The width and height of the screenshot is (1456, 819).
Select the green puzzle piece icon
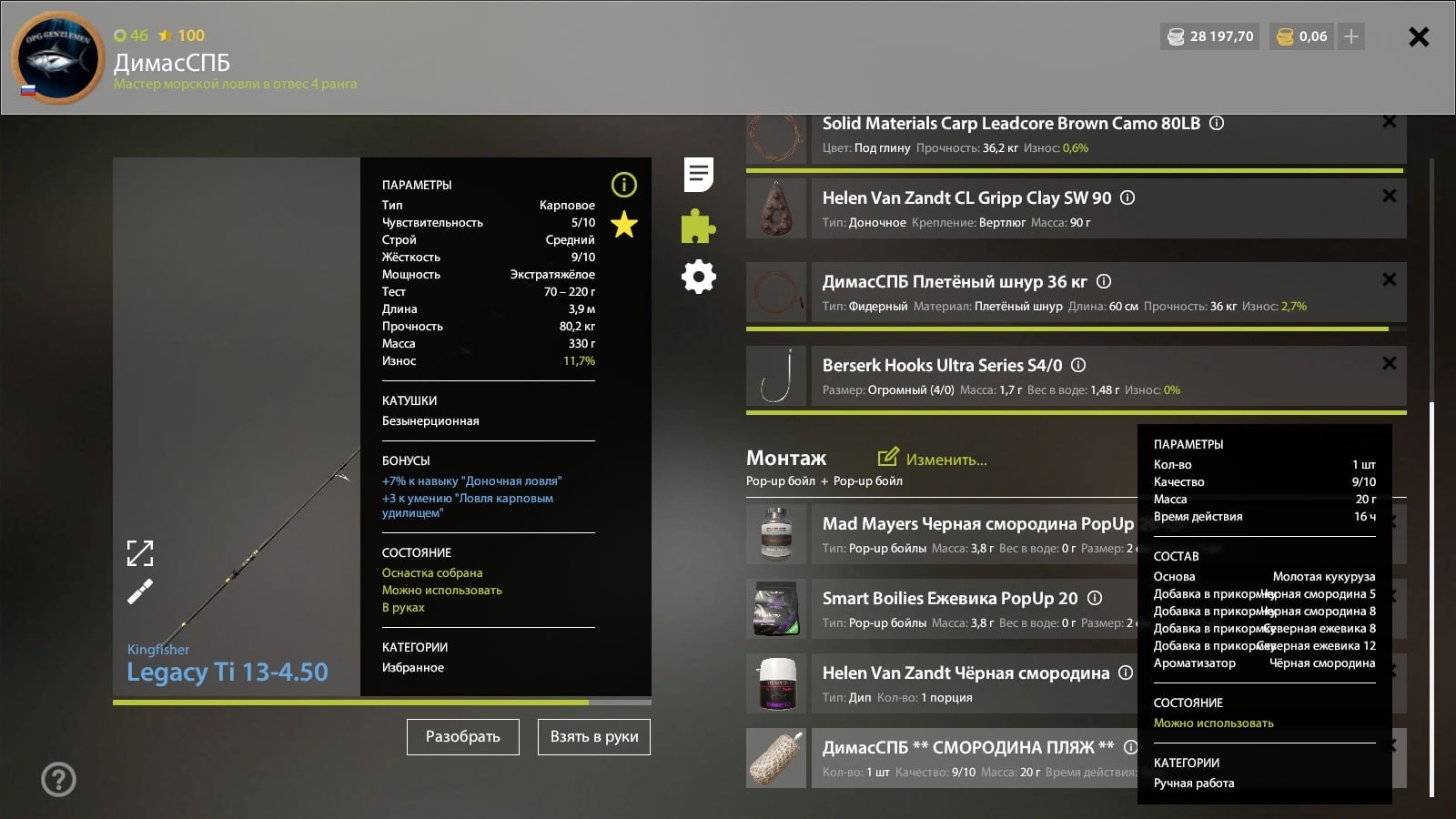[698, 227]
